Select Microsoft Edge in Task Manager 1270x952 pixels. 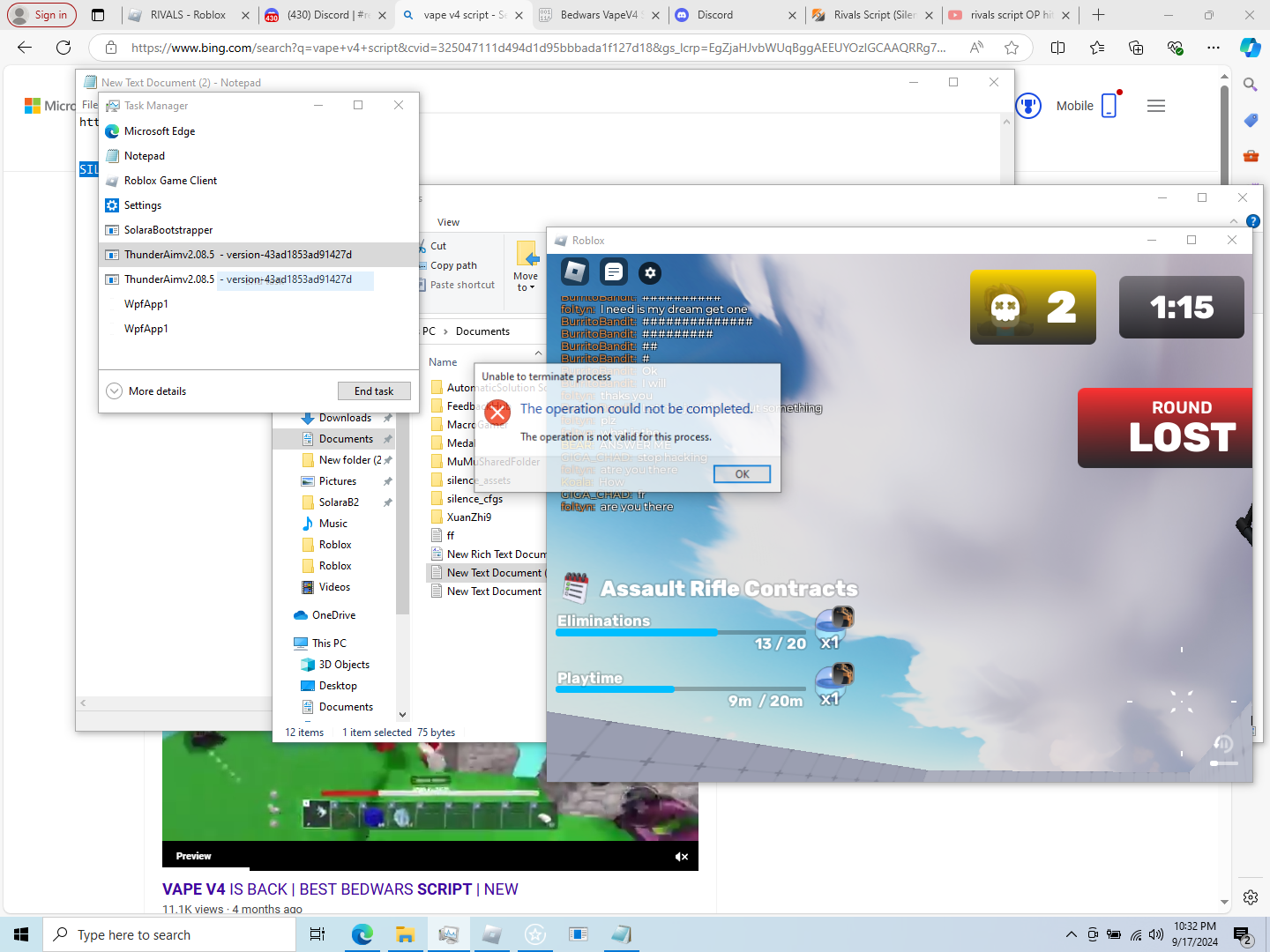(x=258, y=131)
